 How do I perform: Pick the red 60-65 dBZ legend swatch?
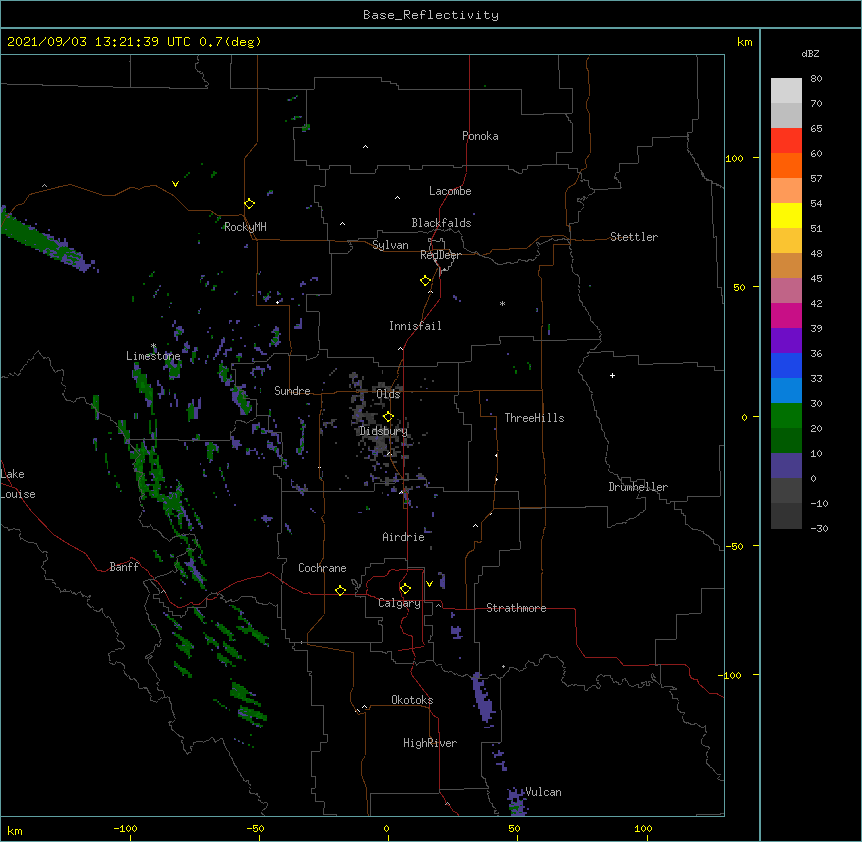[786, 140]
